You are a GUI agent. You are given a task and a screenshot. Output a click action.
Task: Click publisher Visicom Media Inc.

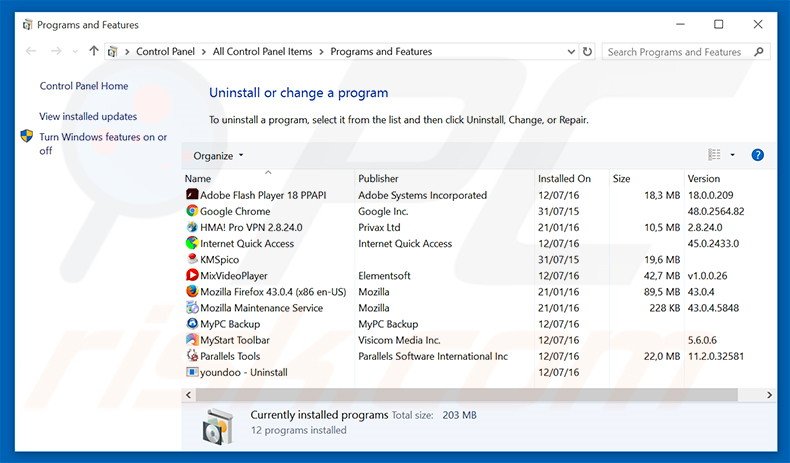pyautogui.click(x=400, y=340)
